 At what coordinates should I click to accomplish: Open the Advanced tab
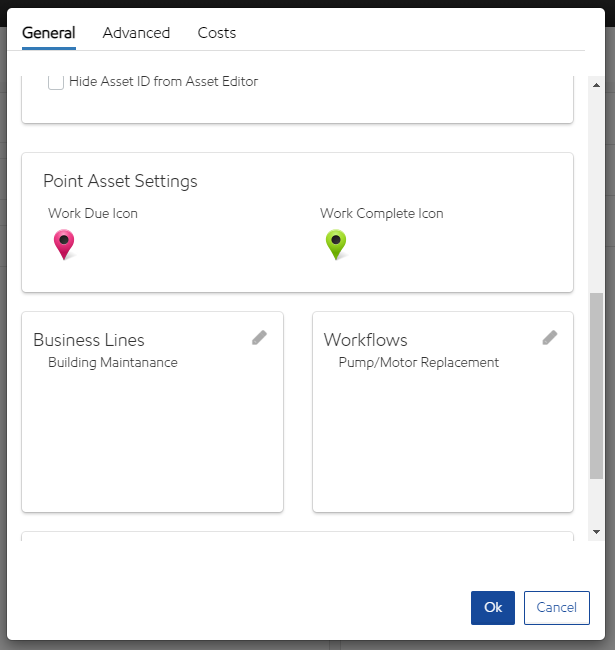point(136,33)
